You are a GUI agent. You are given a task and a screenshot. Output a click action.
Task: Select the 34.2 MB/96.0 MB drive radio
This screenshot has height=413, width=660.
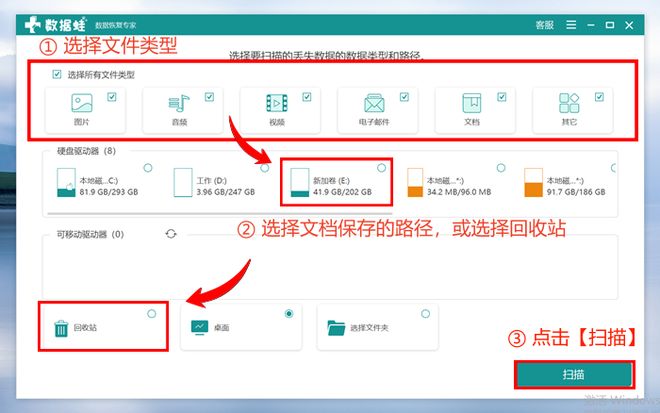click(501, 168)
